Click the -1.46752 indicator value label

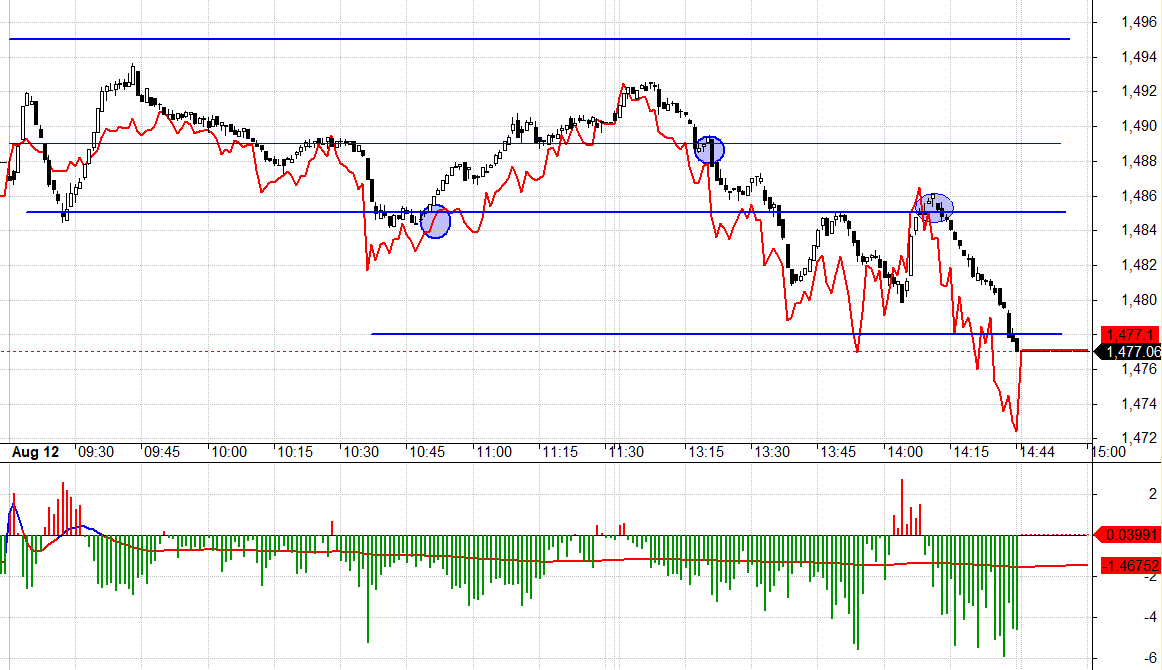[x=1131, y=565]
